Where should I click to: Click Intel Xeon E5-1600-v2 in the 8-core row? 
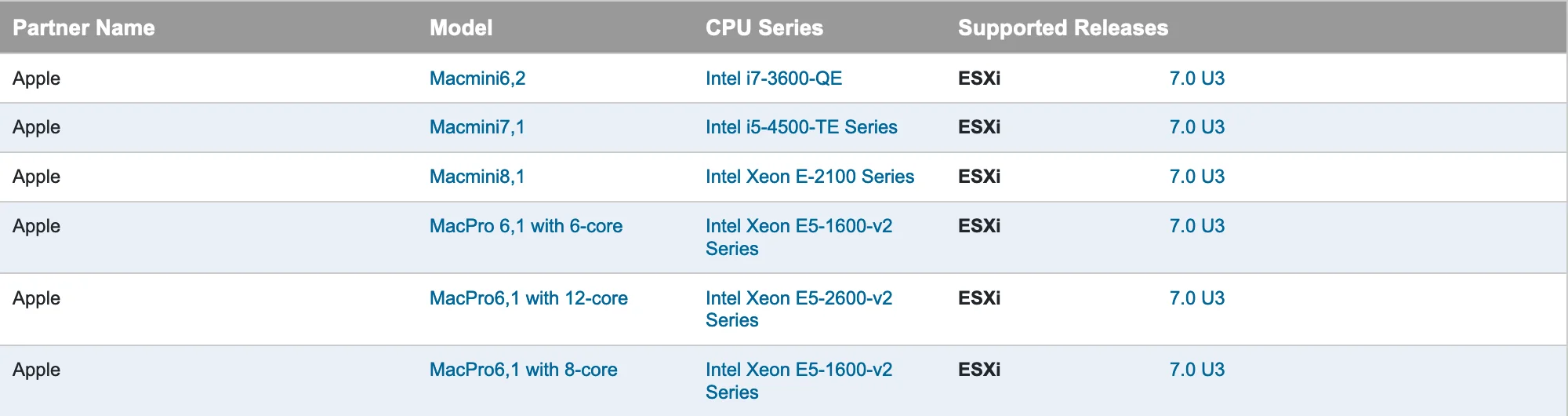coord(798,370)
